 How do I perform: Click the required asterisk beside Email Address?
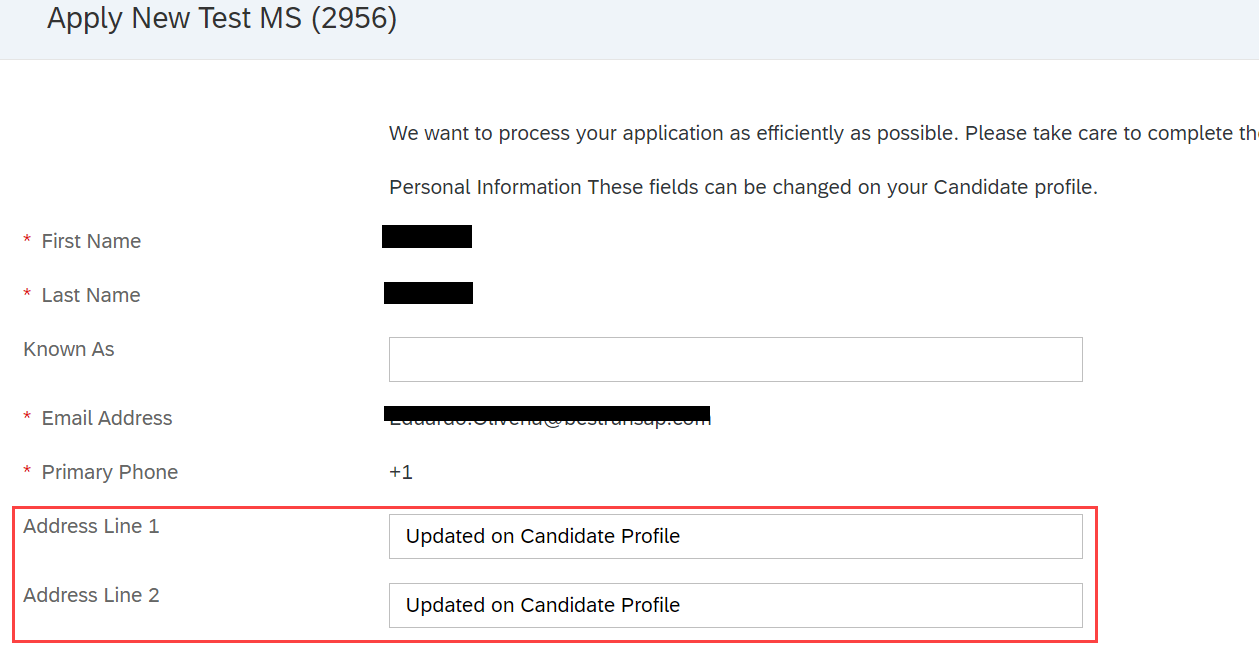tap(27, 417)
